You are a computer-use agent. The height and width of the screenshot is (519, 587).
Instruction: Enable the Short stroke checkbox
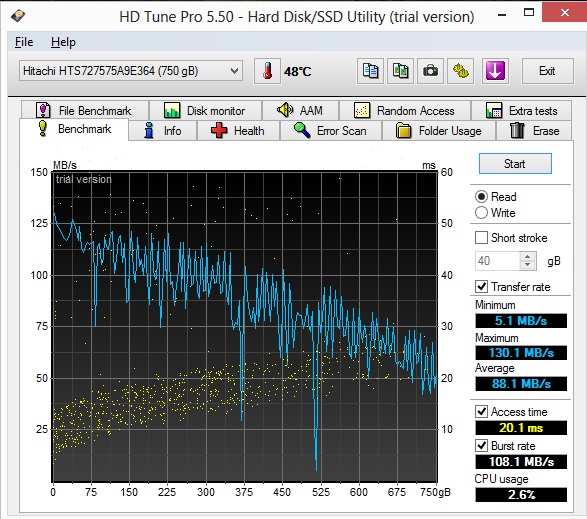[x=481, y=237]
